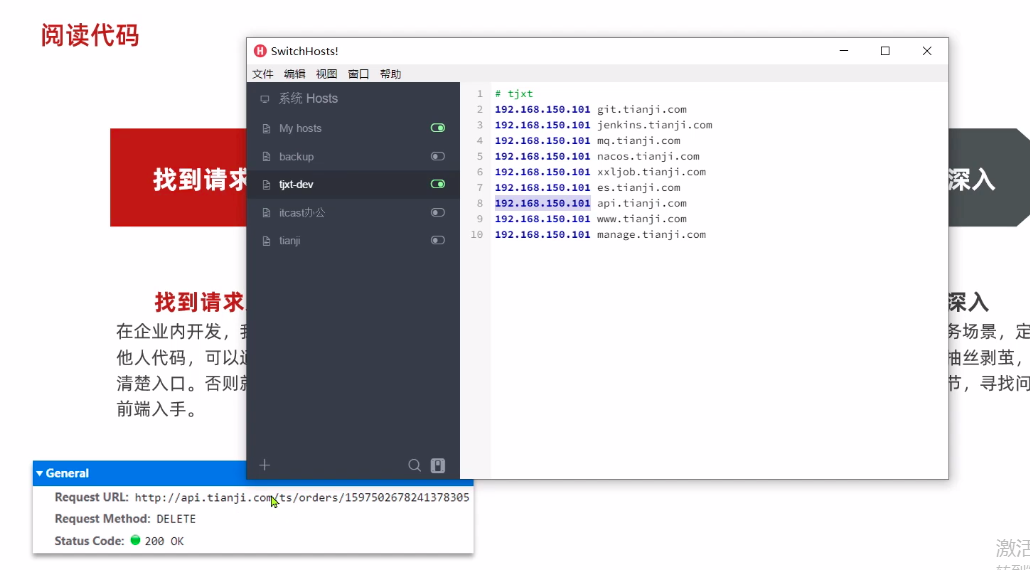The height and width of the screenshot is (570, 1030).
Task: Click the SwitchHosts! app logo icon
Action: click(x=260, y=51)
